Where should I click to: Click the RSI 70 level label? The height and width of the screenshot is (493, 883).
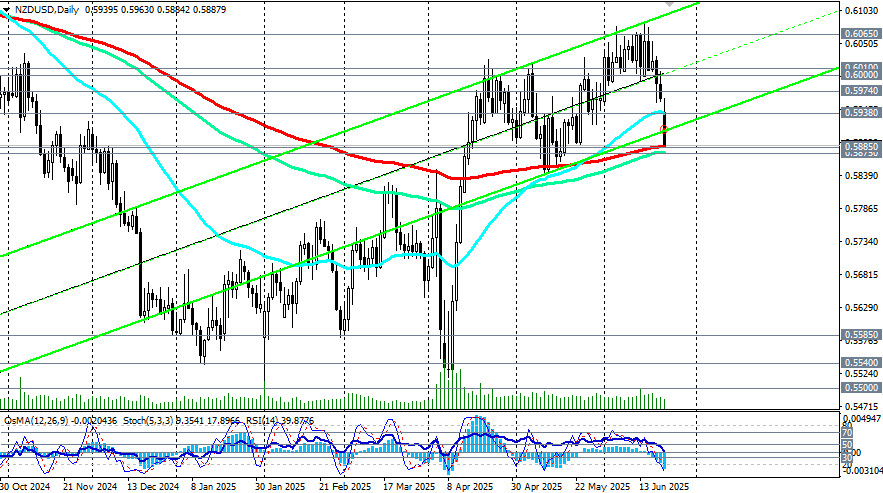[x=846, y=433]
